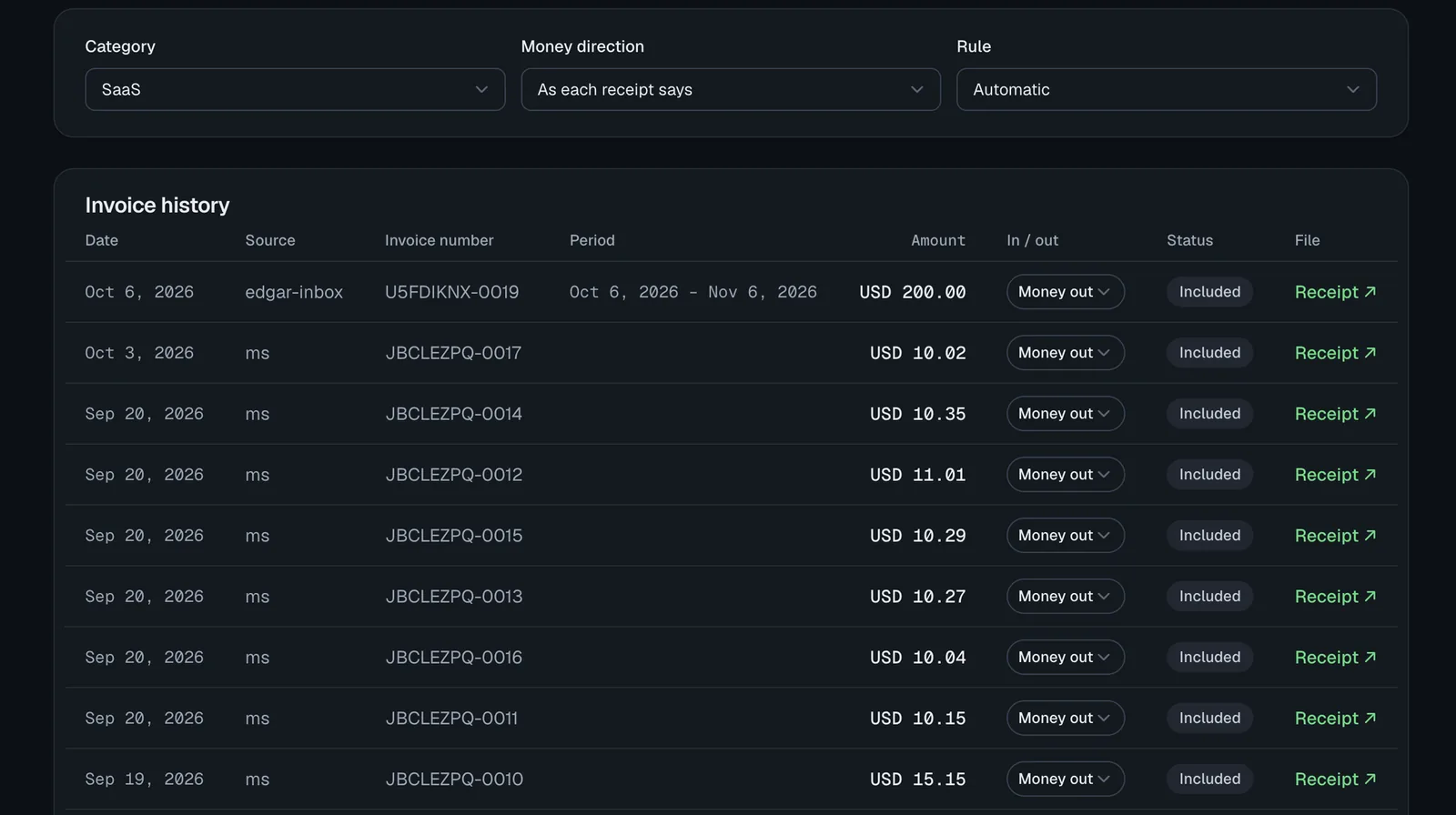Viewport: 1456px width, 815px height.
Task: Click the Date column header
Action: 102,240
